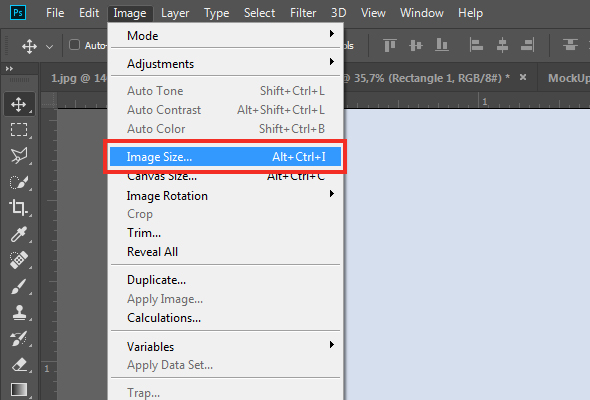The height and width of the screenshot is (400, 590).
Task: Select the Eyedropper tool
Action: 19,234
